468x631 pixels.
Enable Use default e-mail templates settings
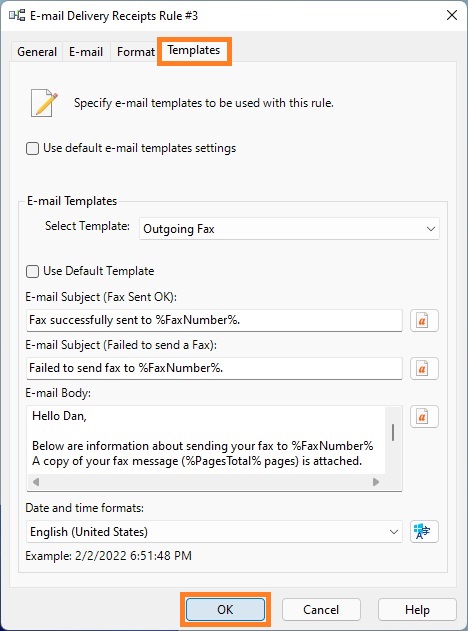32,148
